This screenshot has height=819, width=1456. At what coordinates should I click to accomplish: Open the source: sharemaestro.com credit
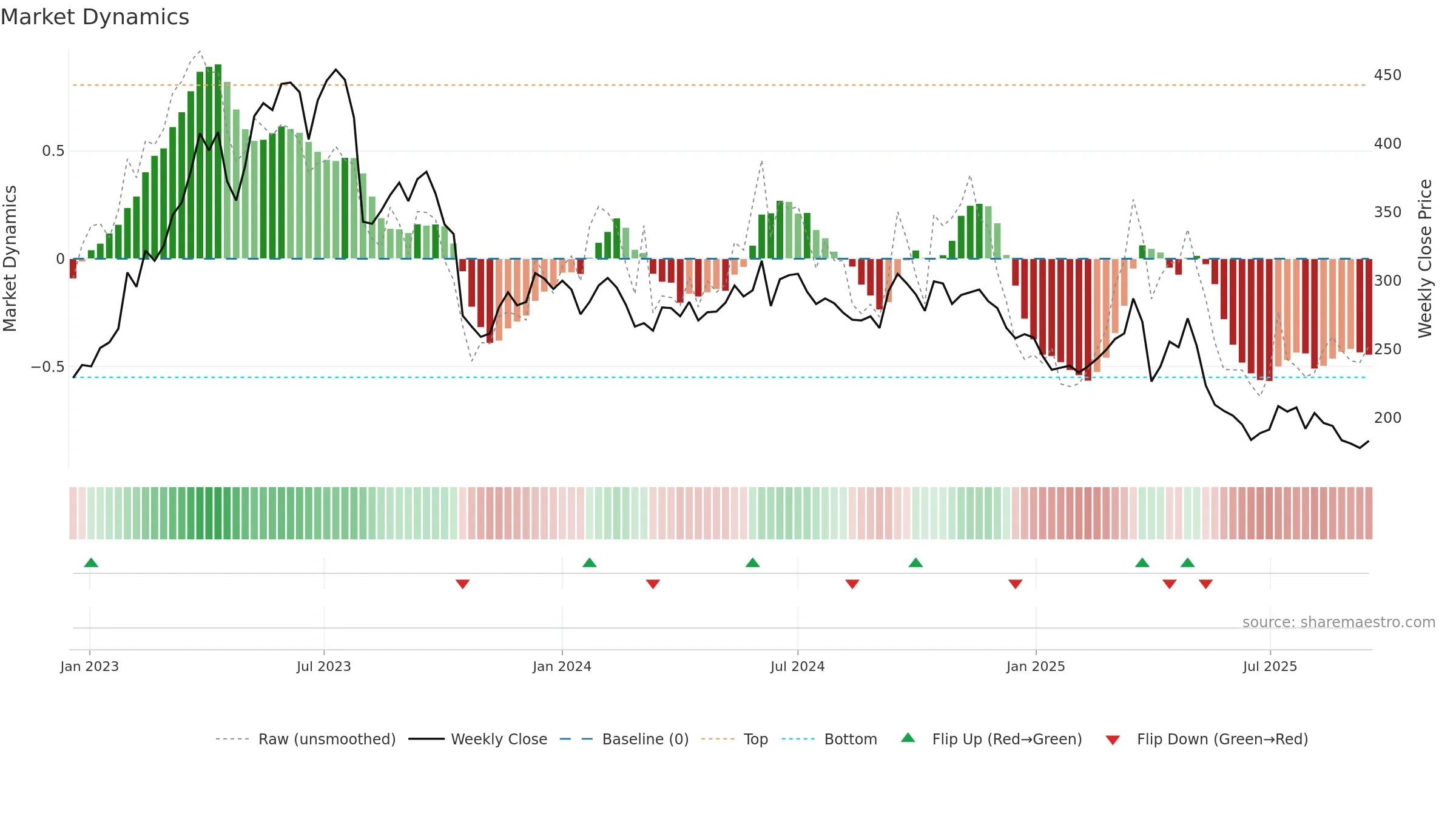click(1339, 622)
